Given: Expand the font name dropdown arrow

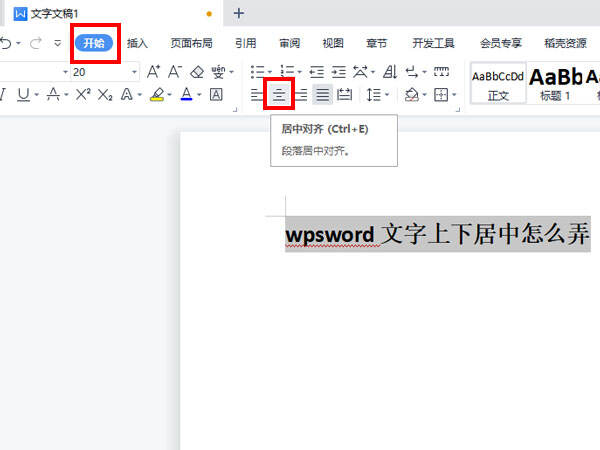Looking at the screenshot, I should (x=65, y=72).
